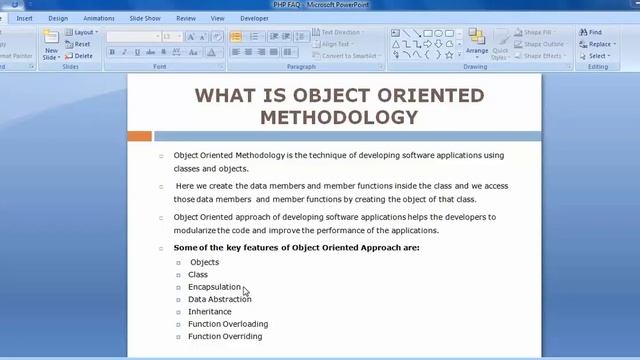This screenshot has height=360, width=640.
Task: Select the Elbow Arrow Connector shape
Action: click(x=417, y=44)
